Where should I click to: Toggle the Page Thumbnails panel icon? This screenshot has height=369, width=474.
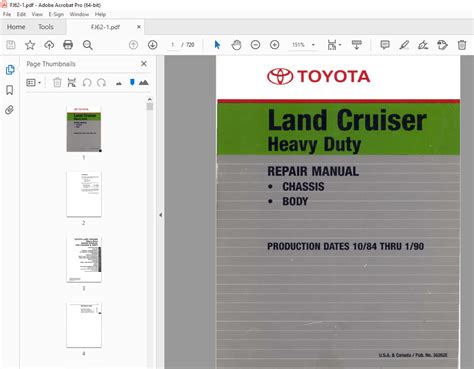coord(10,70)
